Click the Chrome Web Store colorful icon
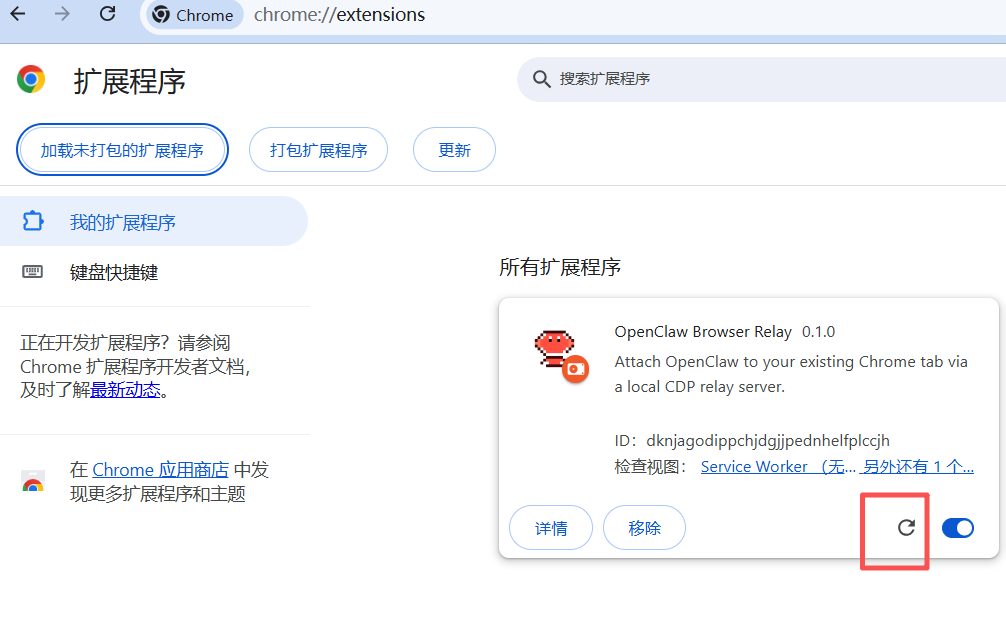Viewport: 1006px width, 640px height. (x=32, y=478)
